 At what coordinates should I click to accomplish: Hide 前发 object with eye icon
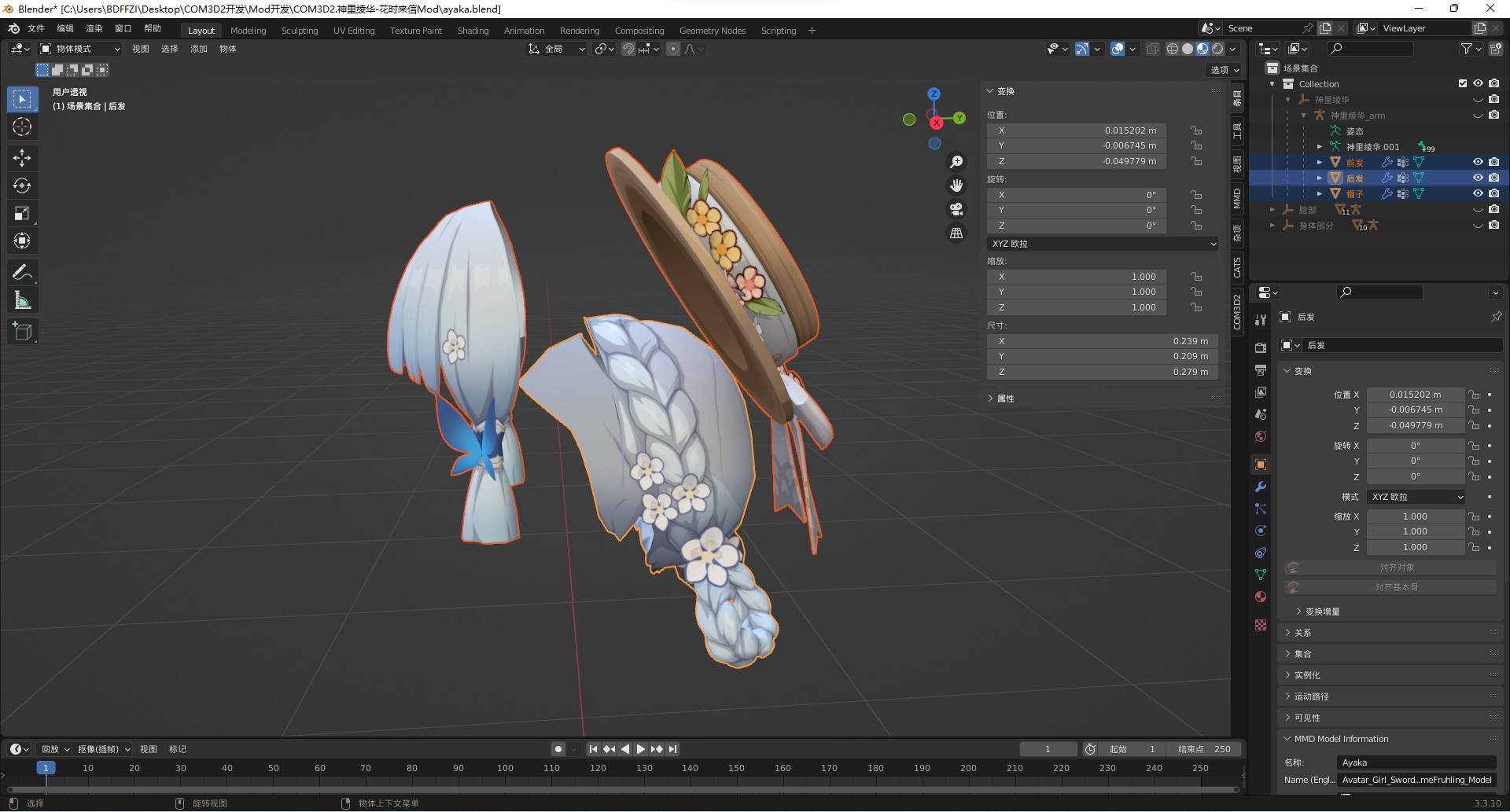pyautogui.click(x=1478, y=162)
